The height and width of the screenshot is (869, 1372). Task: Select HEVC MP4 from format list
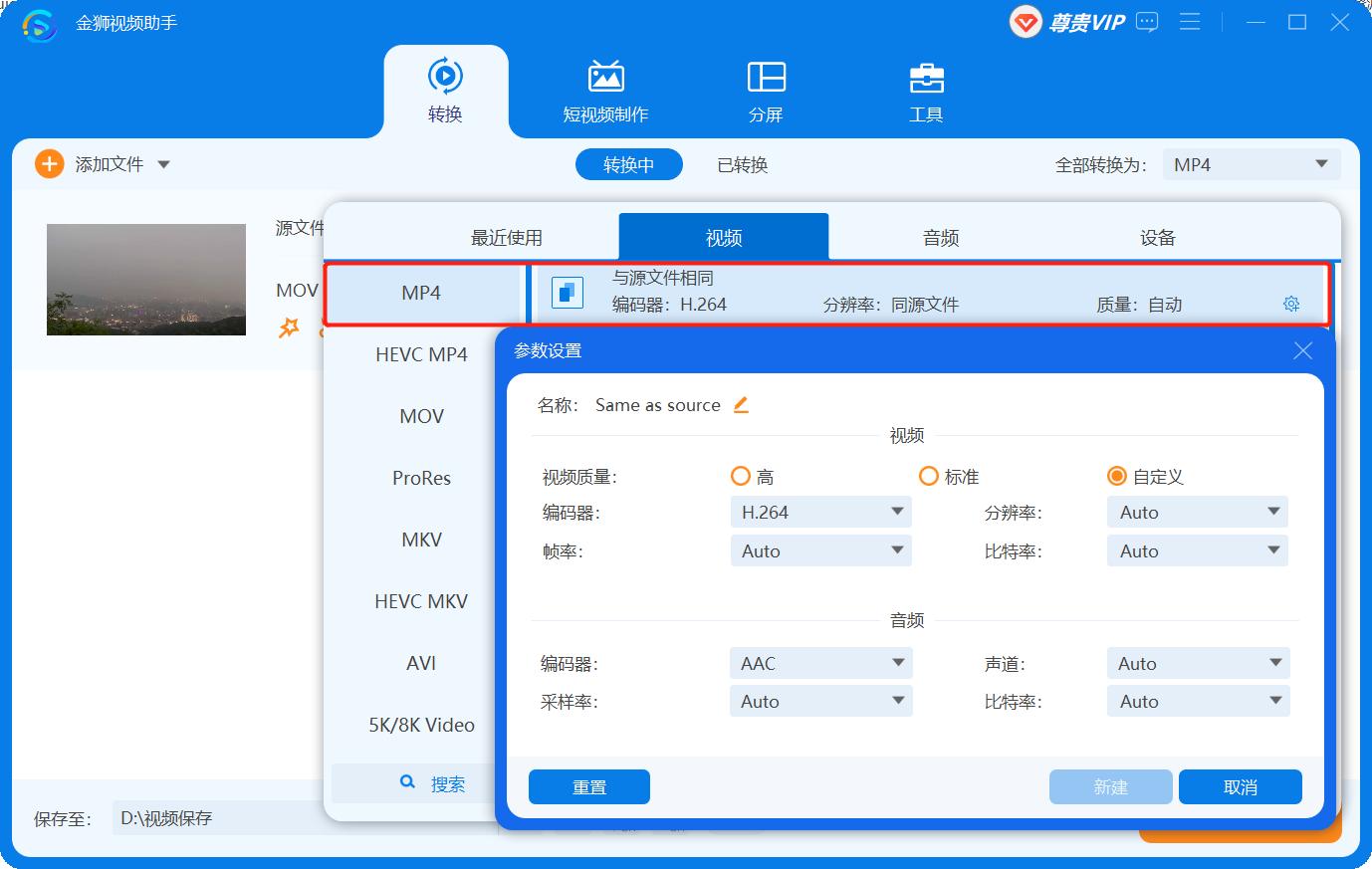coord(421,355)
